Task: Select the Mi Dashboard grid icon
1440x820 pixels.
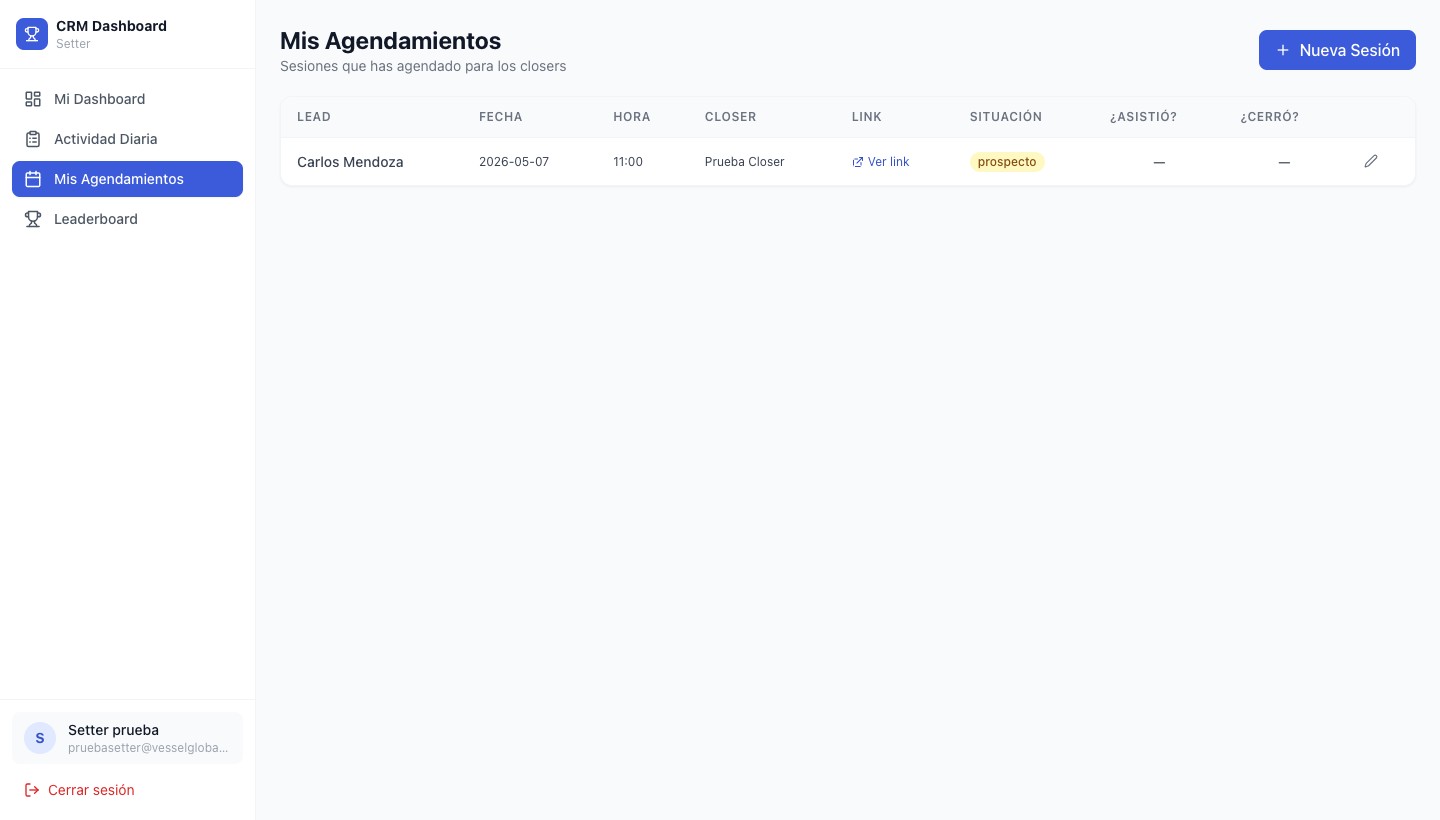Action: (x=33, y=99)
